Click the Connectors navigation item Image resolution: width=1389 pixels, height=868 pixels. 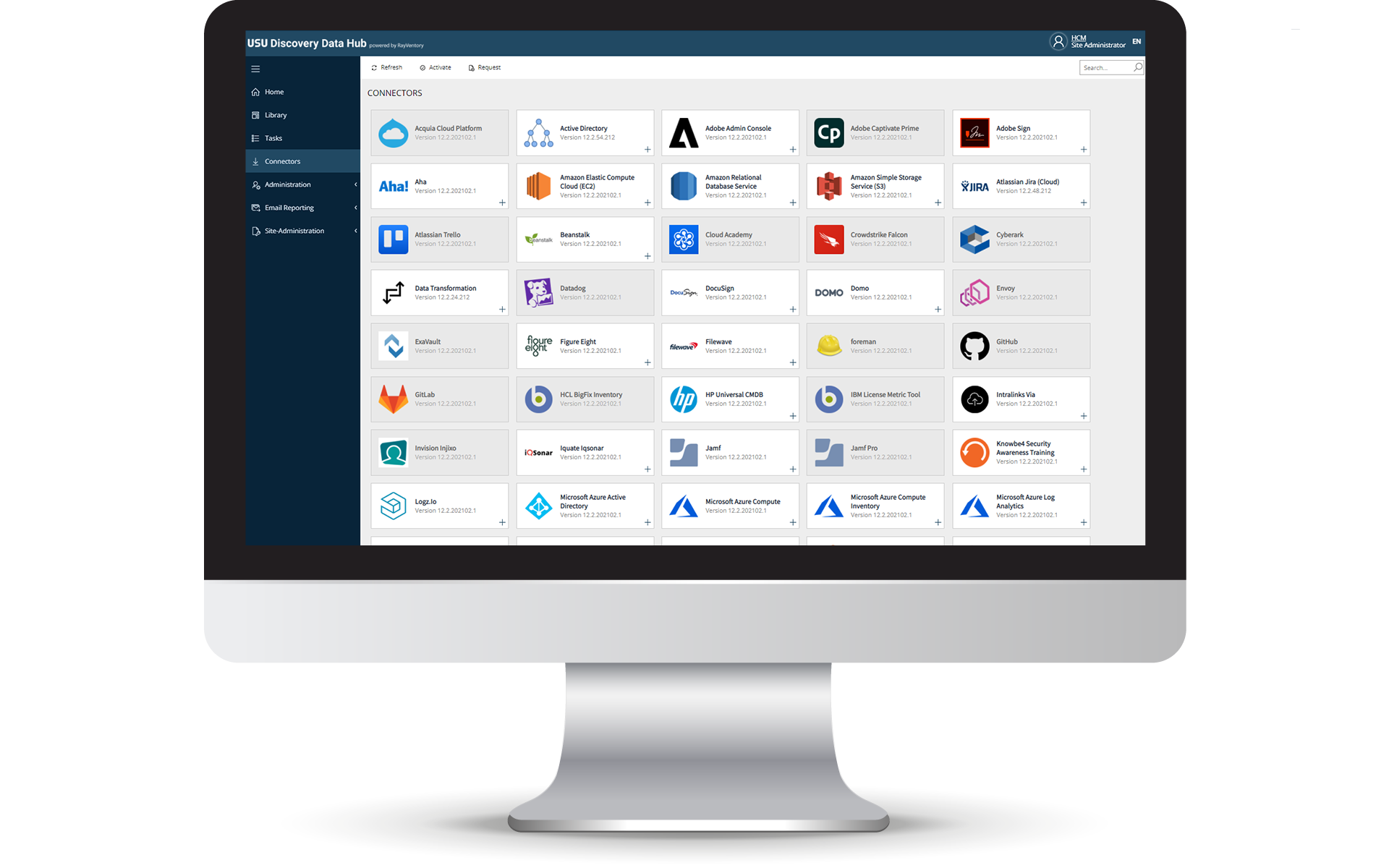pos(283,161)
